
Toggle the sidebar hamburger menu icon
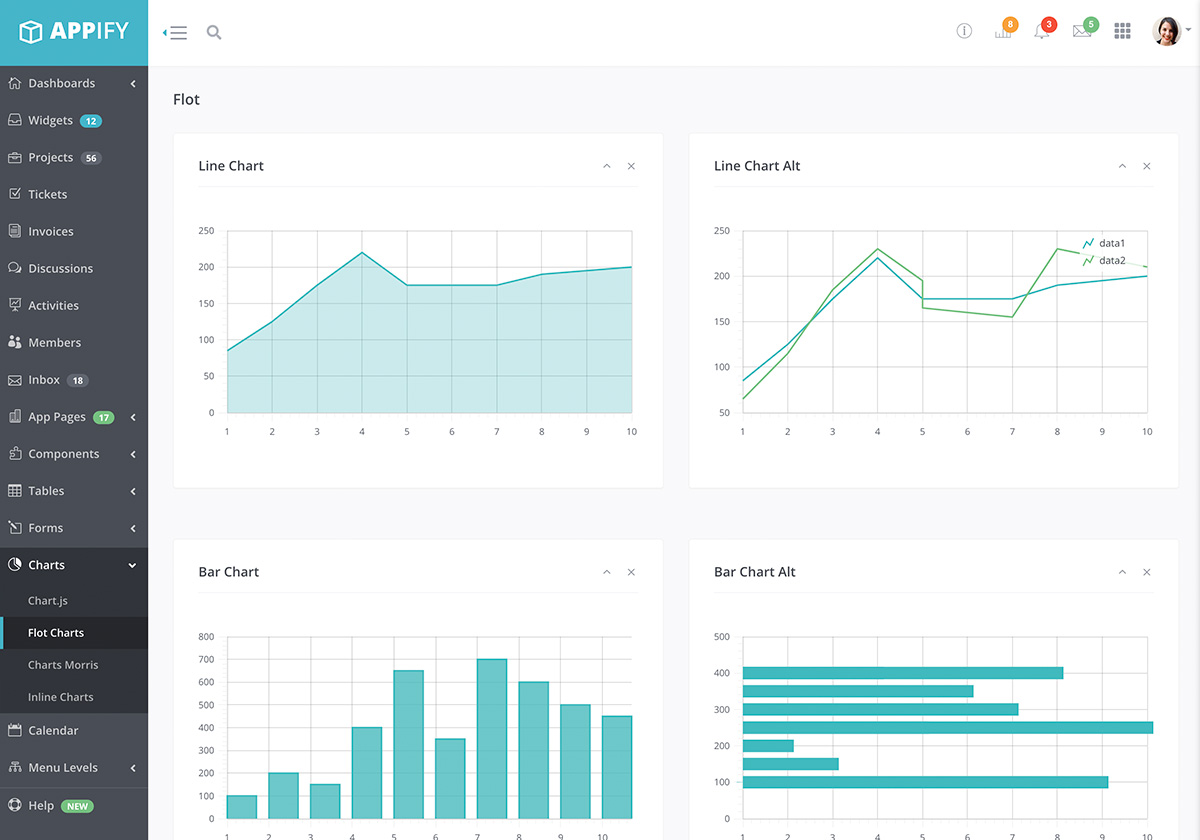[176, 33]
